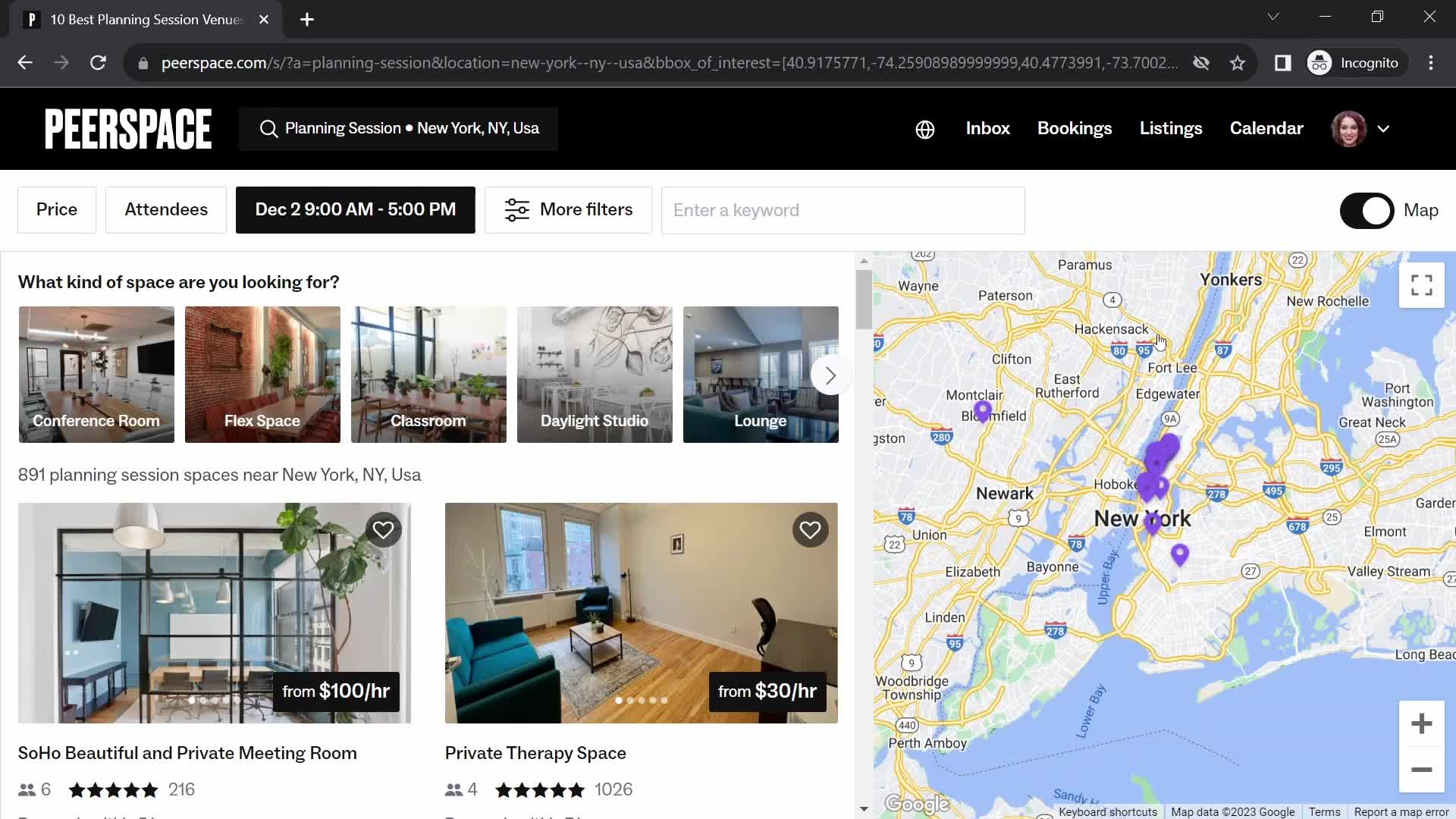Click the language/globe icon
Viewport: 1456px width, 819px height.
pos(924,128)
